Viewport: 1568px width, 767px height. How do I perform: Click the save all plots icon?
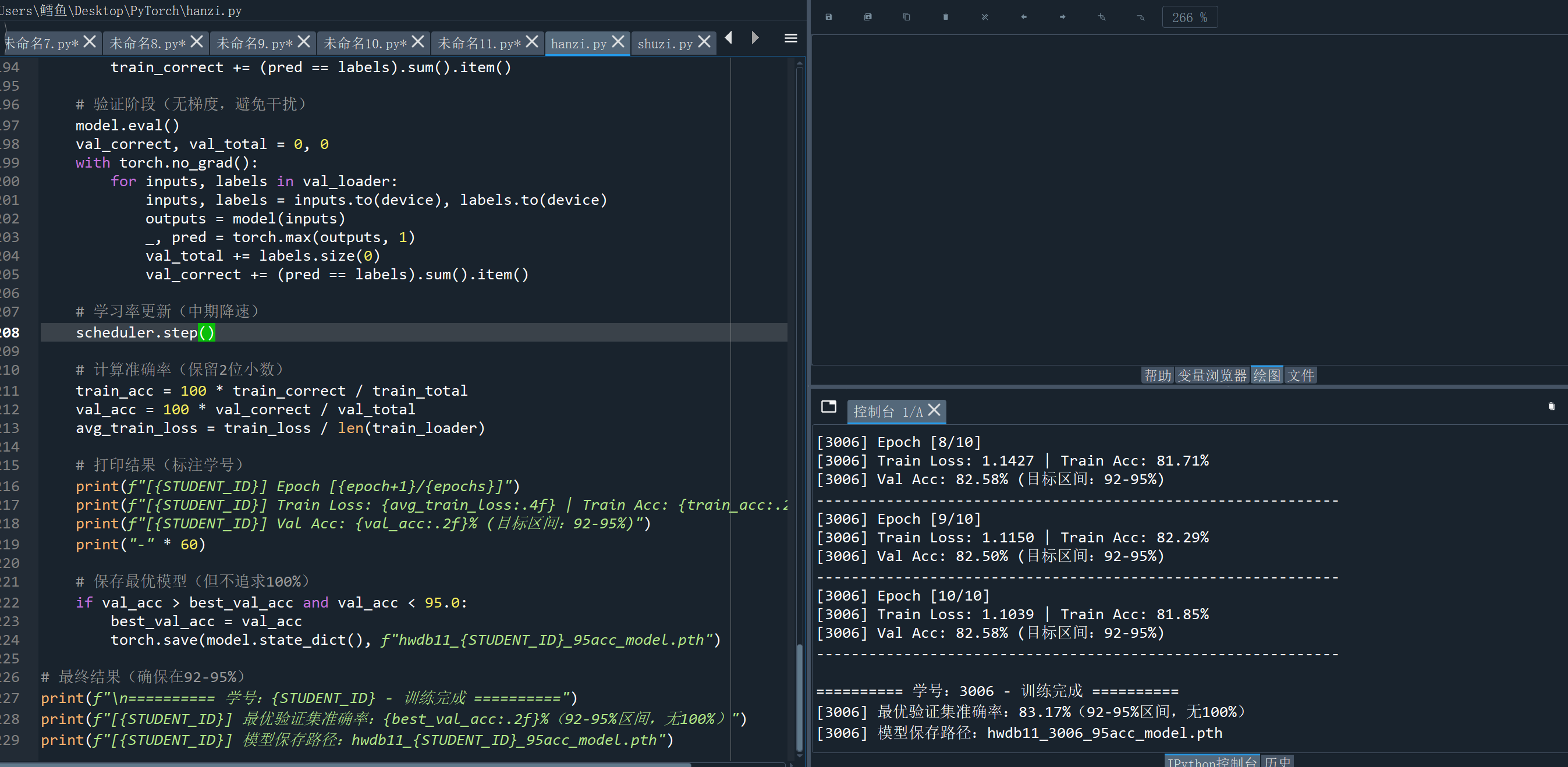(x=867, y=17)
